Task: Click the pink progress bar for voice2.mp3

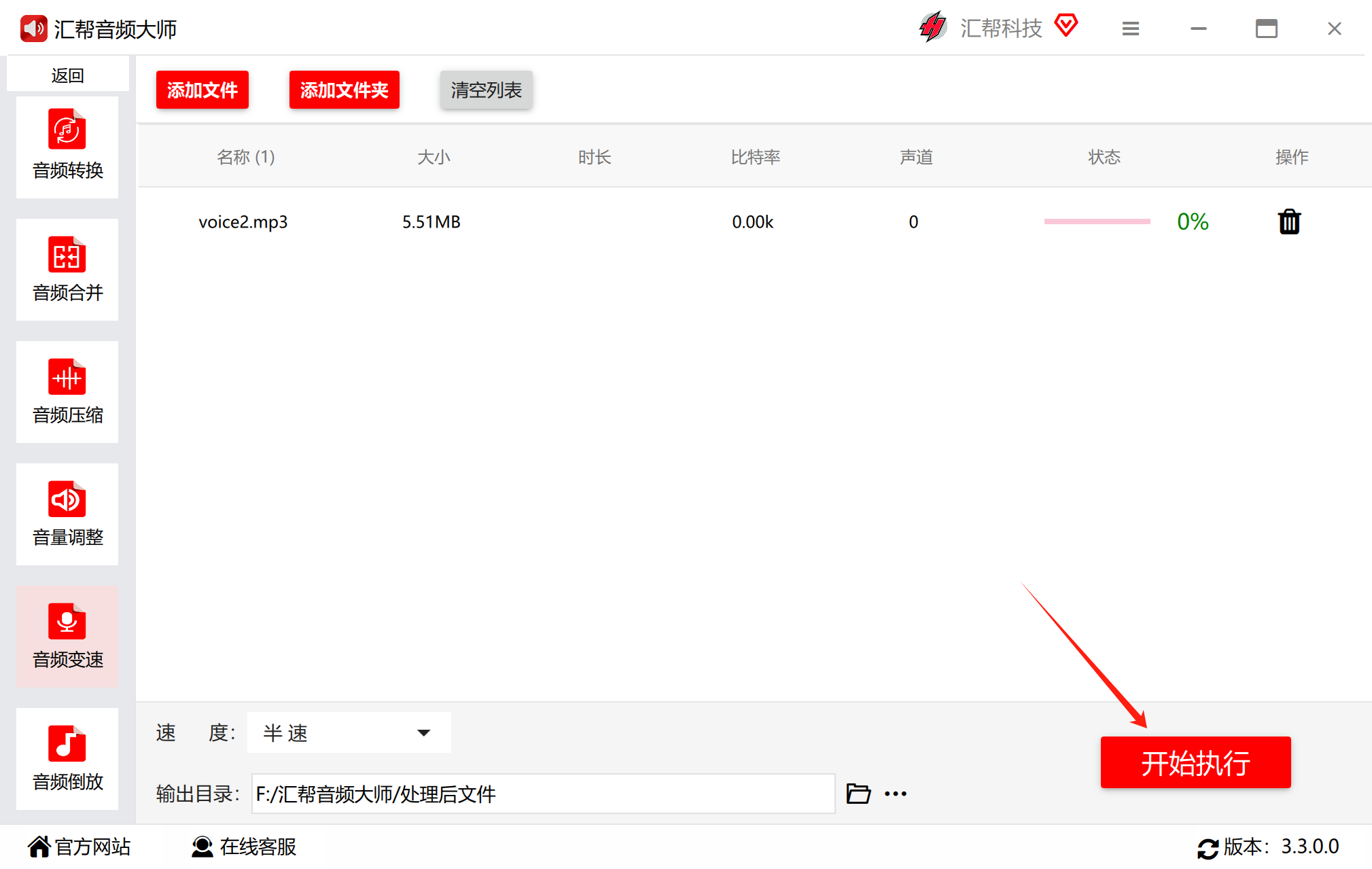Action: 1097,221
